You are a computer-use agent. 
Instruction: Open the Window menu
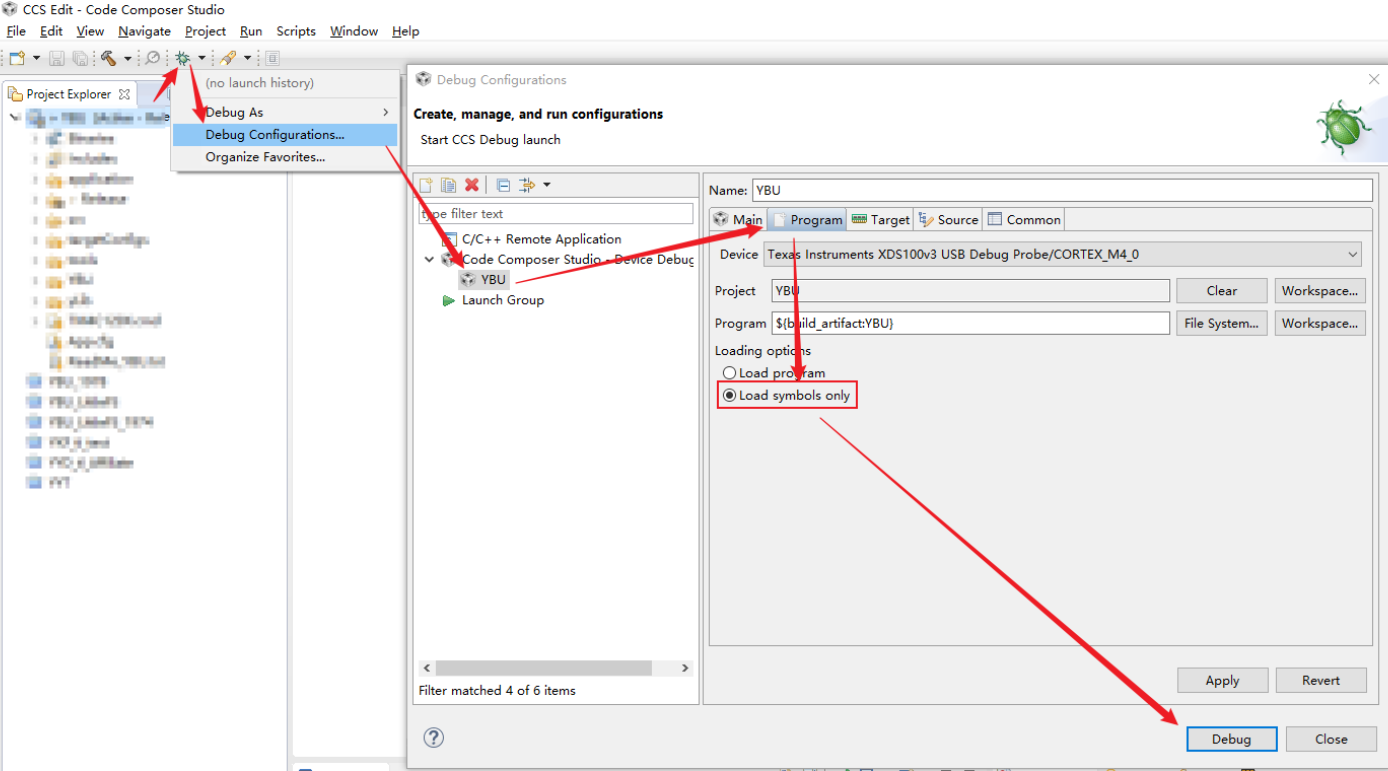click(x=354, y=31)
